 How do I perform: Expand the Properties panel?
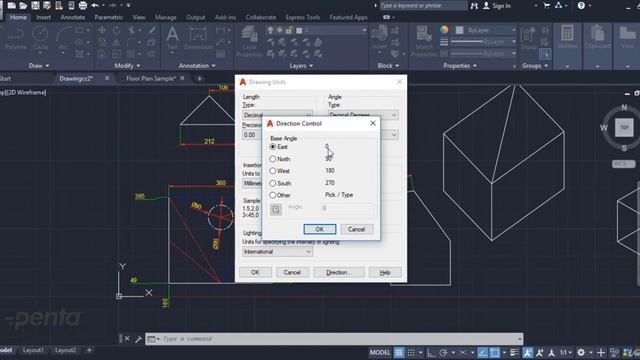(460, 66)
